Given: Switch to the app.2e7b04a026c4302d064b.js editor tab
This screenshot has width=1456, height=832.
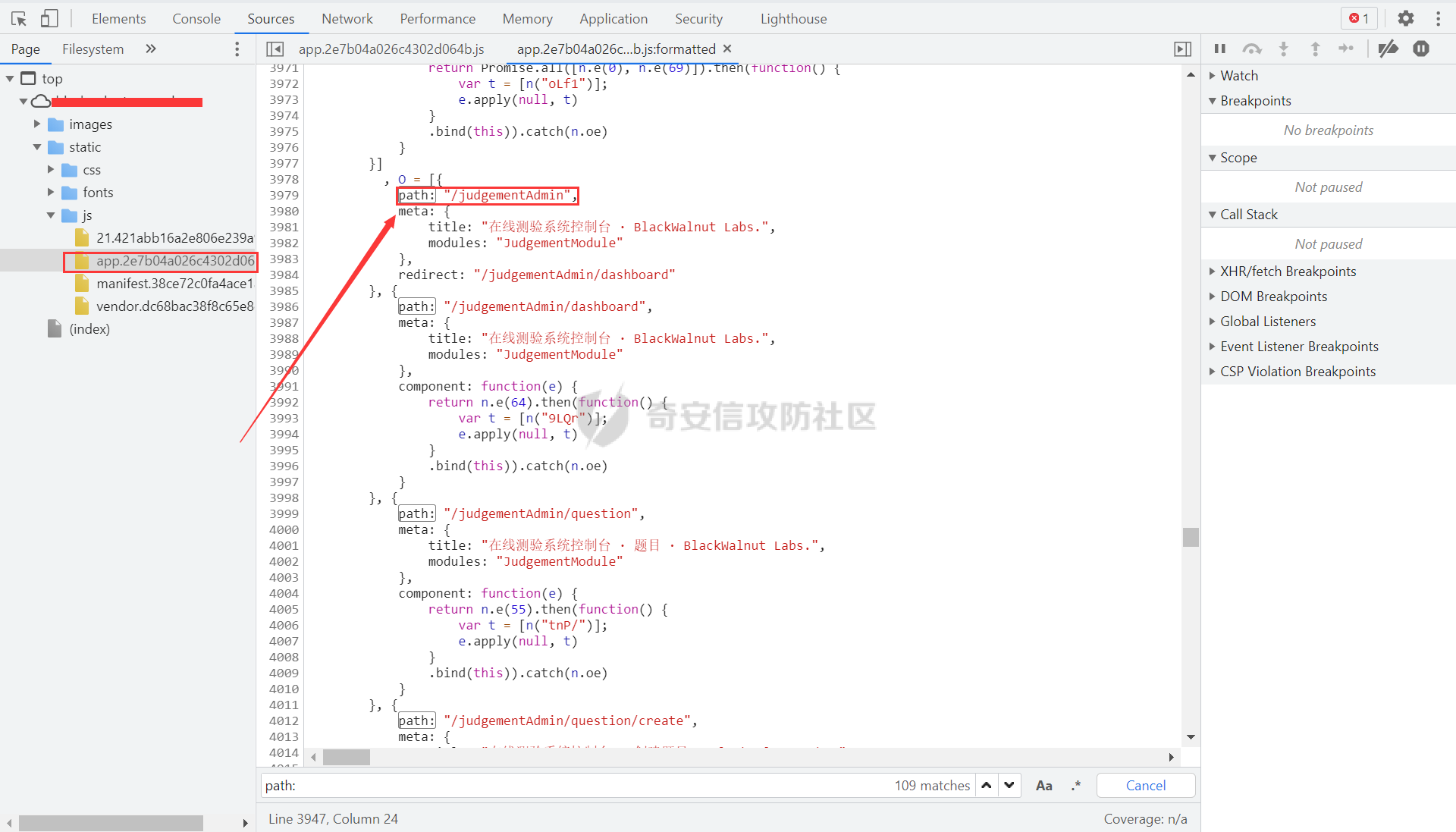Looking at the screenshot, I should 391,49.
